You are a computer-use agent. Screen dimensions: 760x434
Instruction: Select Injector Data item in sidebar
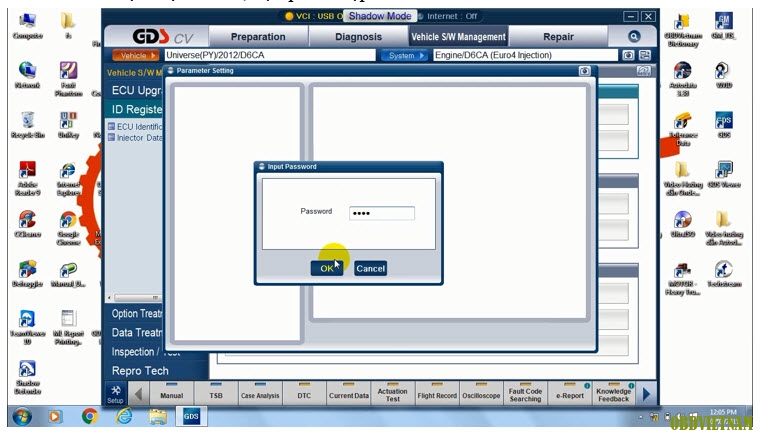135,138
